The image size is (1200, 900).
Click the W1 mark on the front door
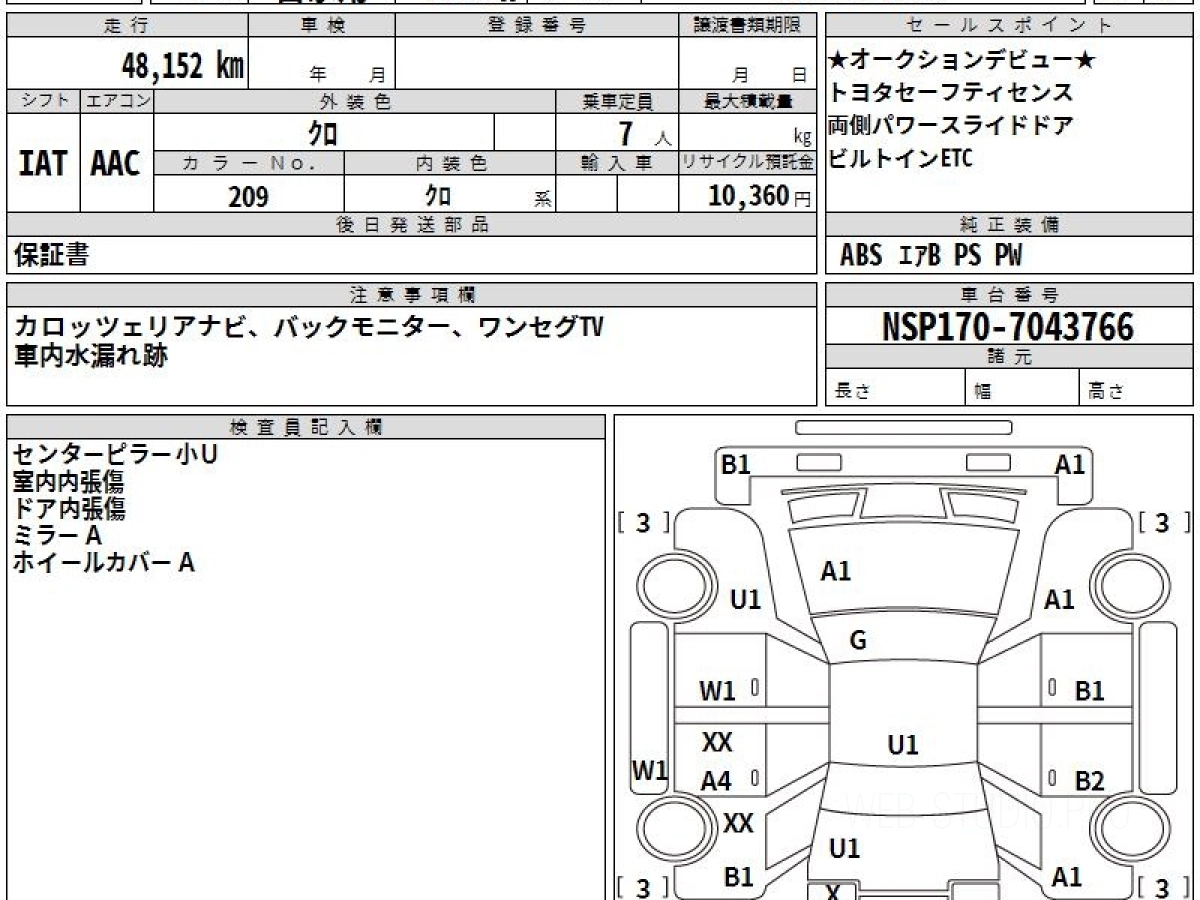[717, 690]
